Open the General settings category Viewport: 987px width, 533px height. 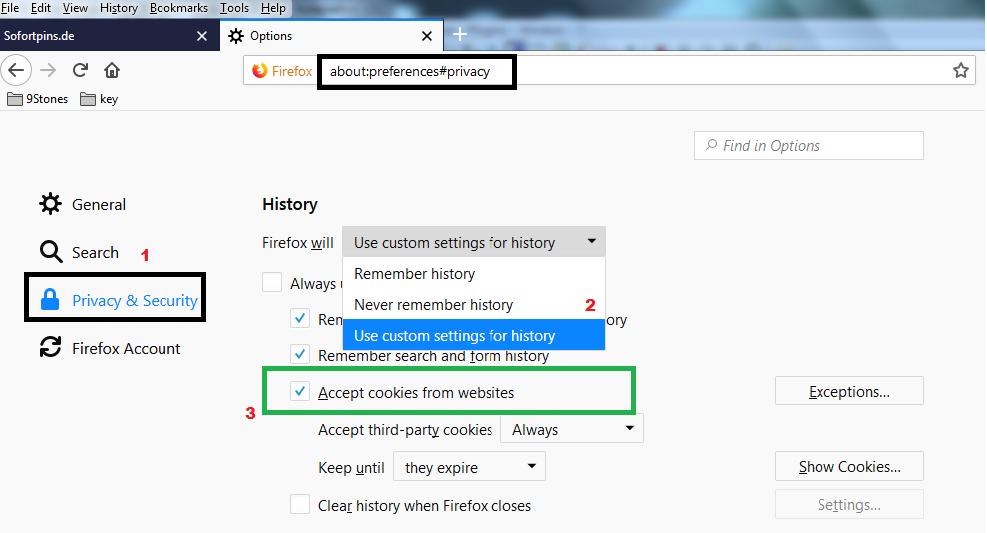tap(82, 204)
